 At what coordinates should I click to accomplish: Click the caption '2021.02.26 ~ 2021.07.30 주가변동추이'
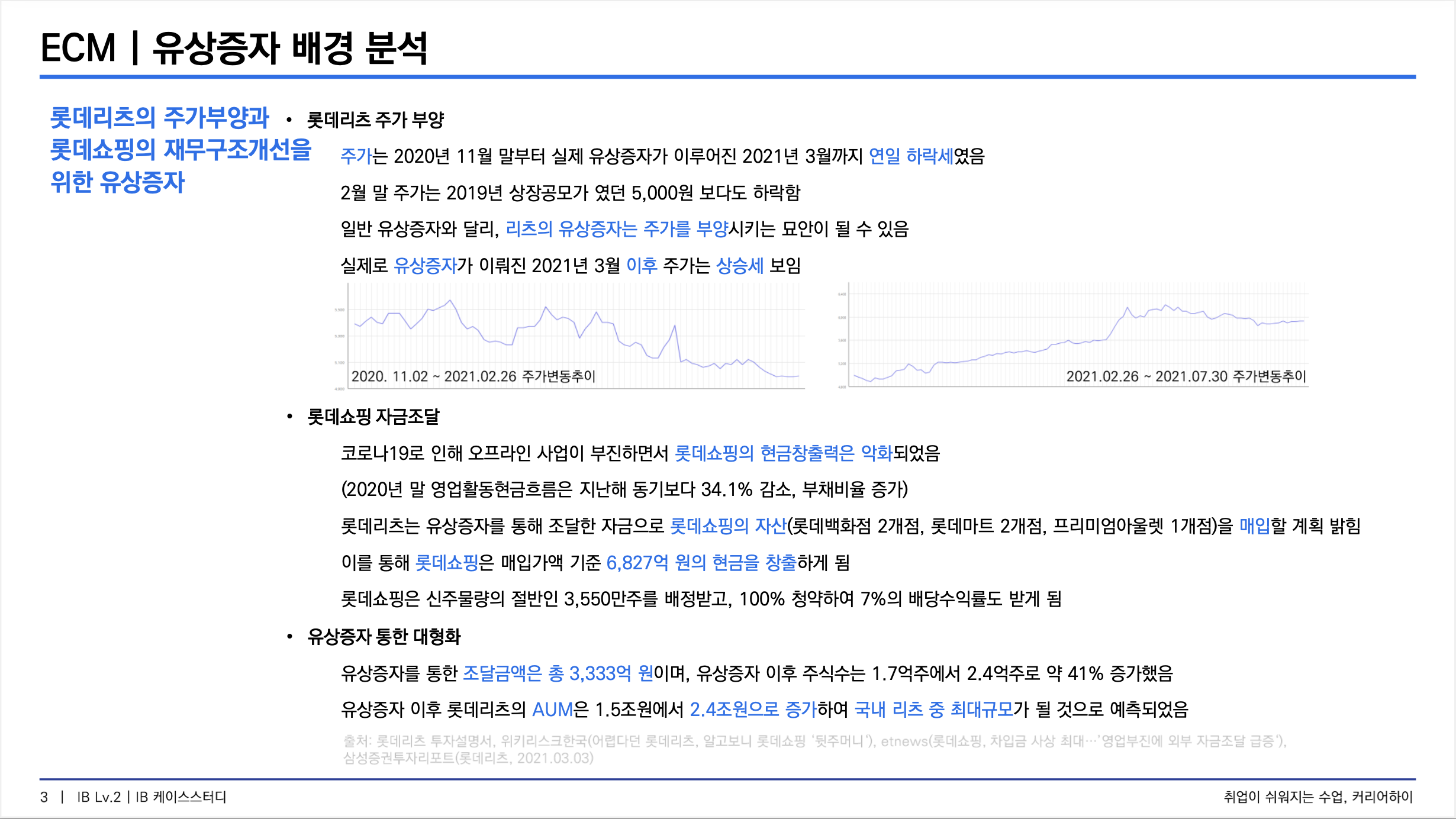[x=1186, y=376]
